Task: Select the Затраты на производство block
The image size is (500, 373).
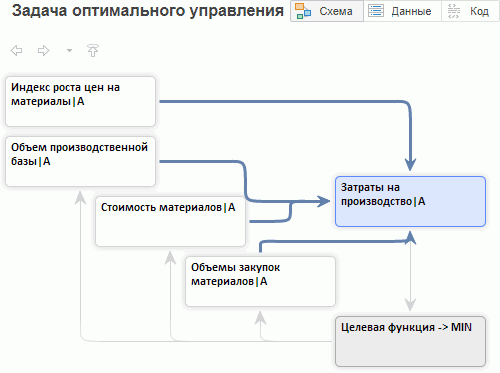Action: tap(410, 201)
